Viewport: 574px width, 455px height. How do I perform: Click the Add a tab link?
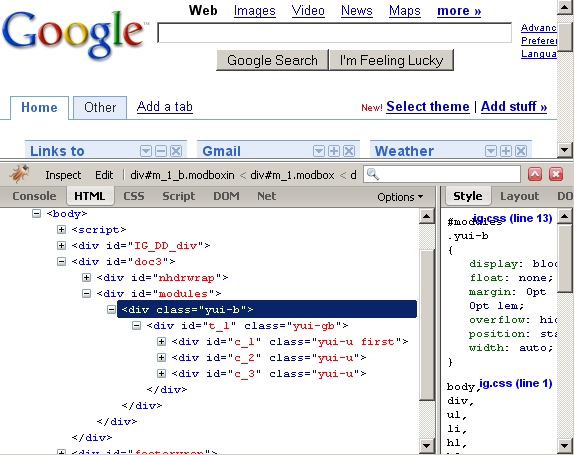point(165,107)
